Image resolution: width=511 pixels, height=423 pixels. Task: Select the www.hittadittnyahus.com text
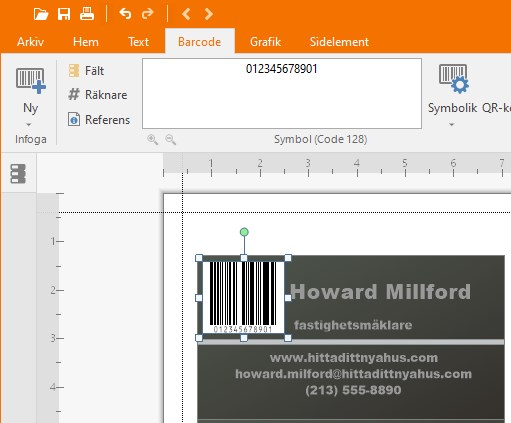coord(354,358)
